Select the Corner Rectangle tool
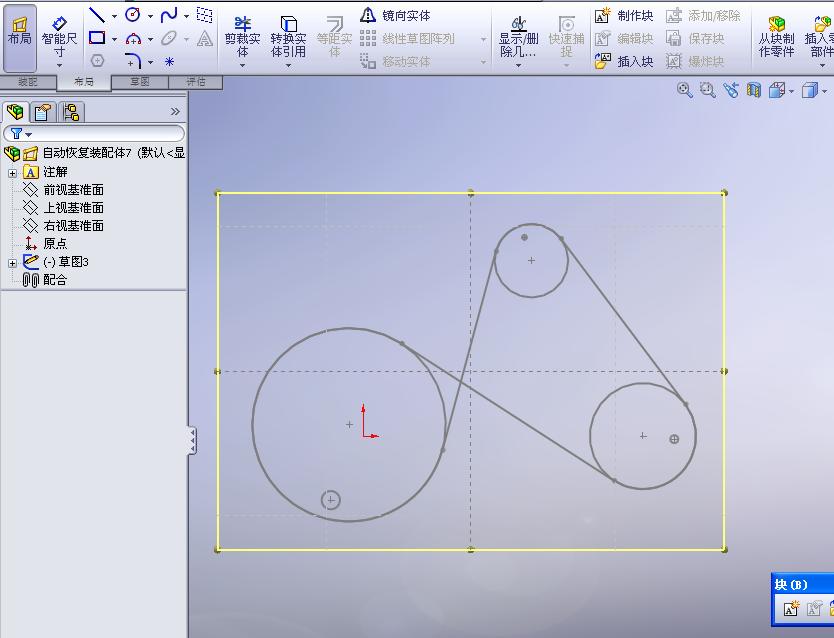The image size is (834, 638). point(97,38)
